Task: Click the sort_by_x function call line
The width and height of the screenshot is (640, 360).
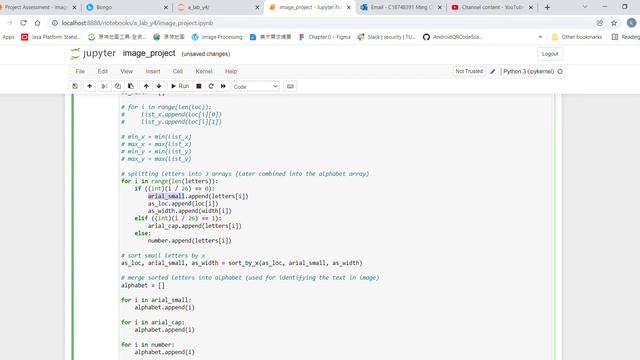Action: (x=242, y=263)
